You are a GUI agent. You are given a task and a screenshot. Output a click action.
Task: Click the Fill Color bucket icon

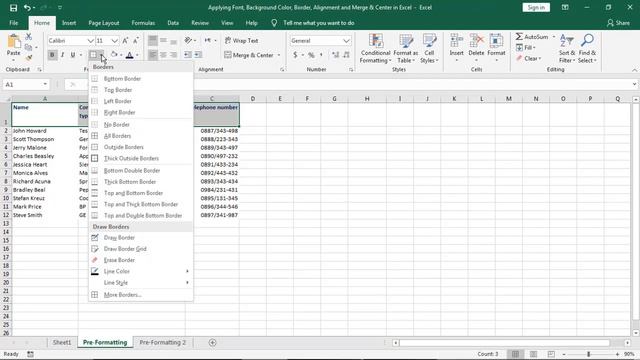click(x=114, y=55)
